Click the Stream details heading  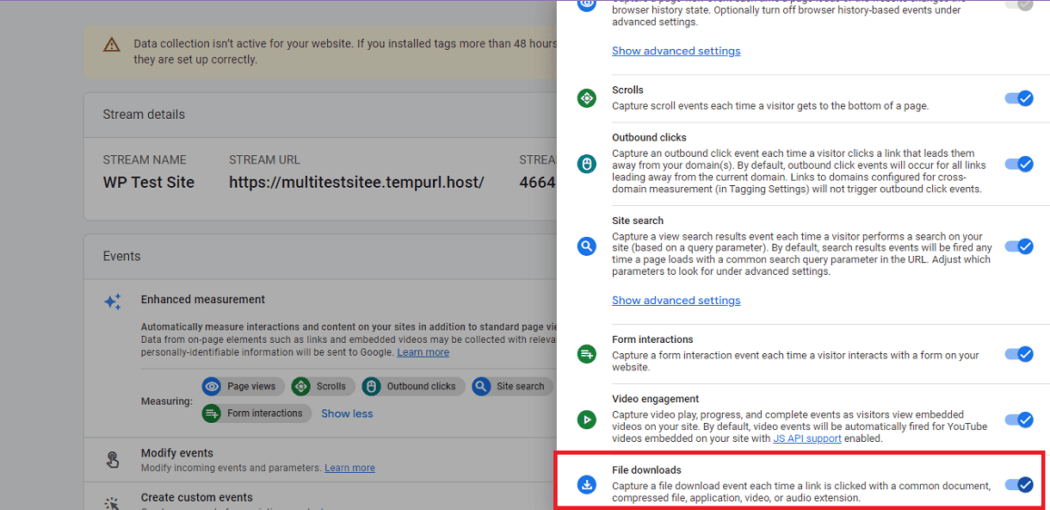(144, 114)
